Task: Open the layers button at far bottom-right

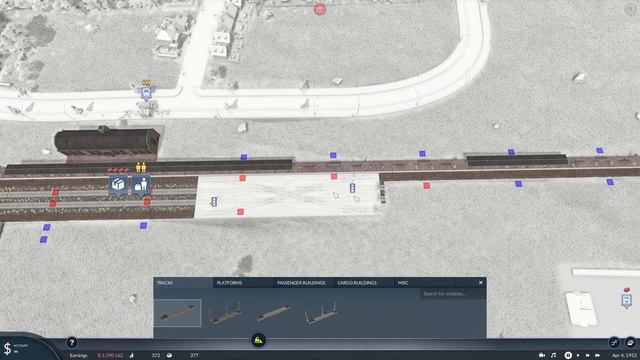Action: (x=631, y=342)
